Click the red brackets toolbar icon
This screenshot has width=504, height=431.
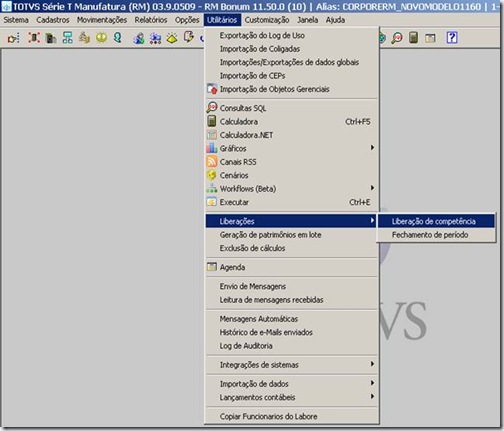pos(34,38)
